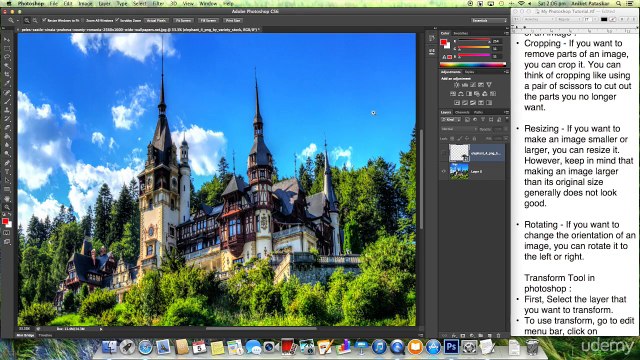Toggle Zoom All Windows checkbox
The width and height of the screenshot is (640, 360).
point(83,20)
